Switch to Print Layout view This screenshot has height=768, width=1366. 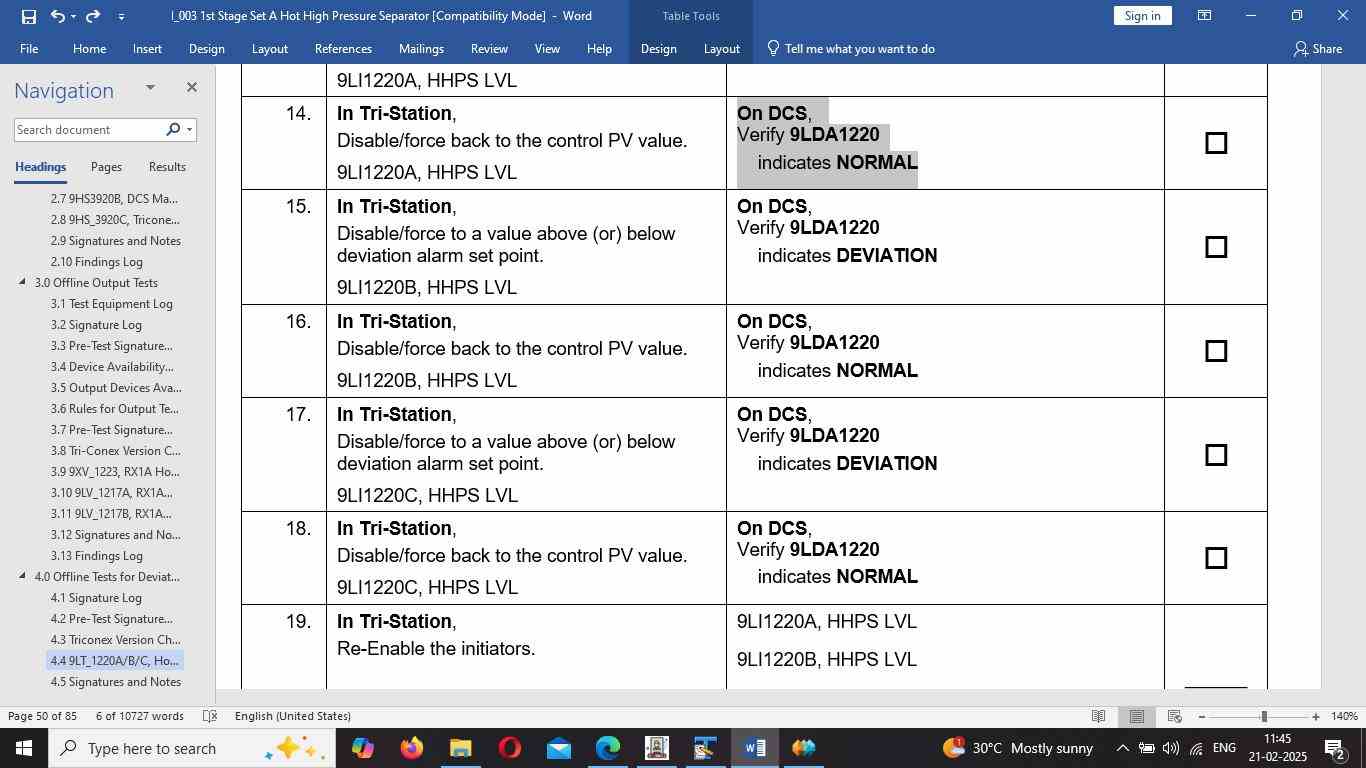1136,716
